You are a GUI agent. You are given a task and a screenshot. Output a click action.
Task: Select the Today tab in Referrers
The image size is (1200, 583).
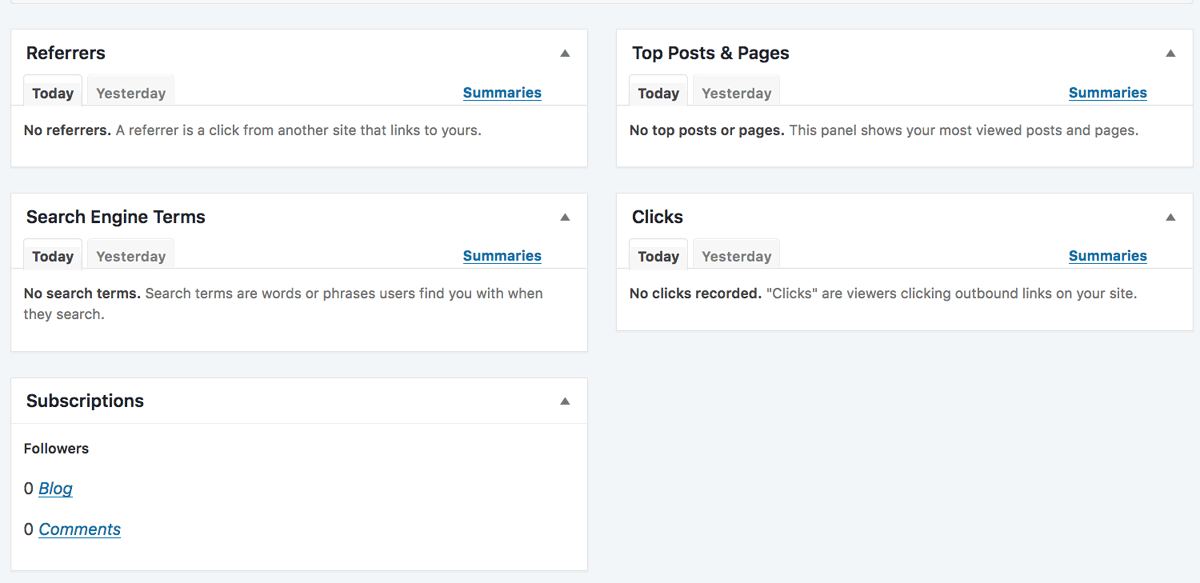[53, 92]
